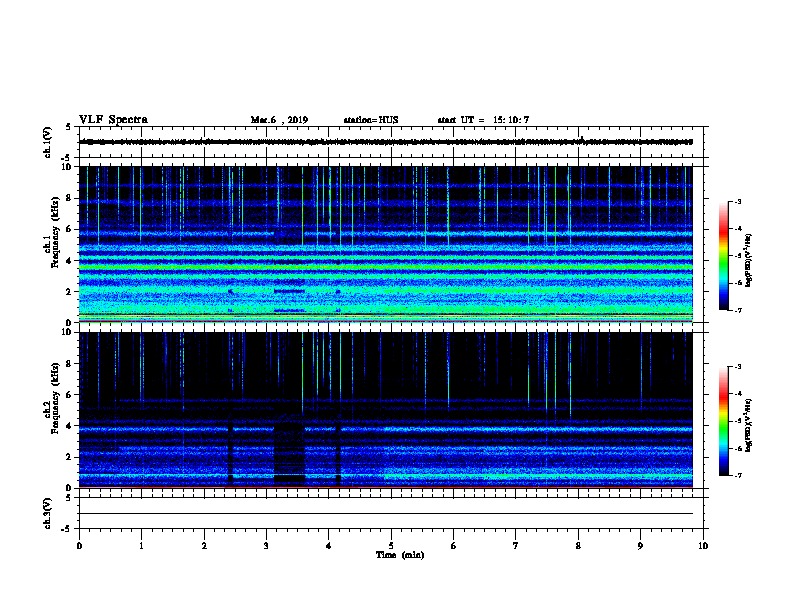
Task: Click the time axis tick label "10"
Action: coord(703,546)
